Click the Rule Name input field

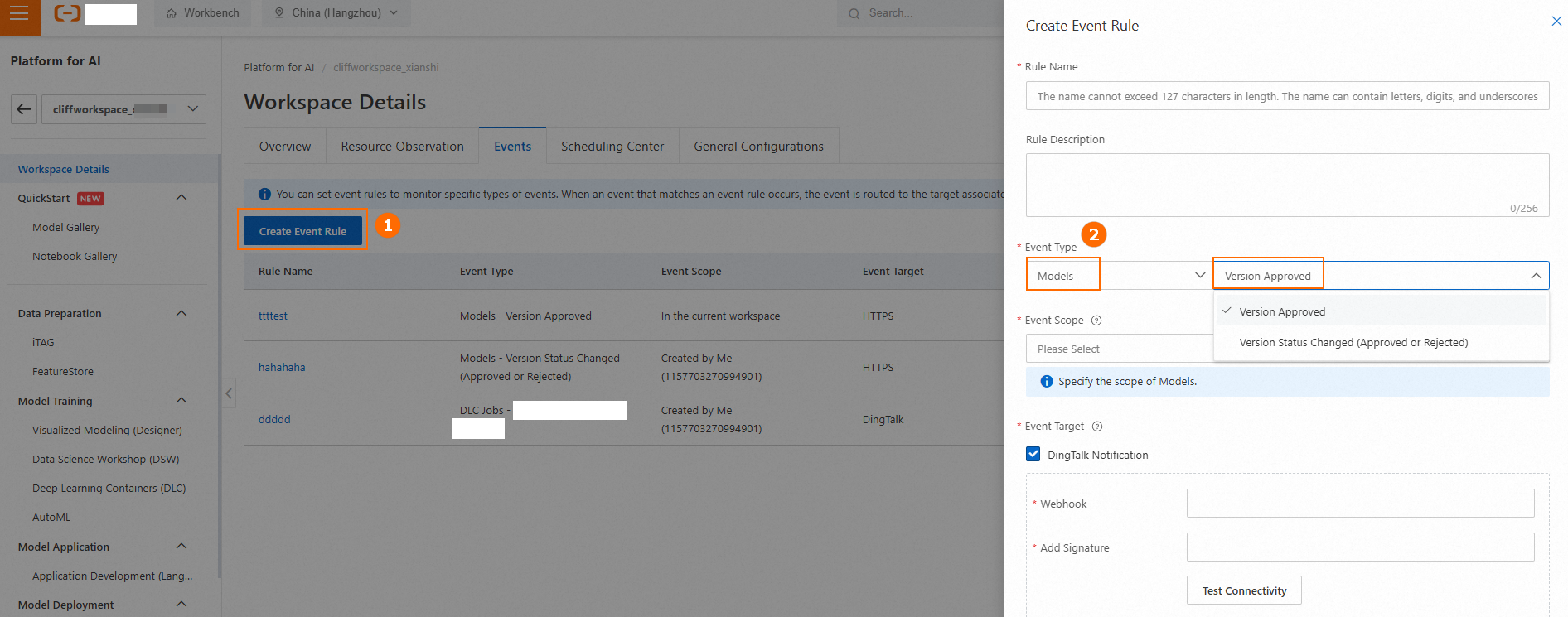pyautogui.click(x=1287, y=96)
